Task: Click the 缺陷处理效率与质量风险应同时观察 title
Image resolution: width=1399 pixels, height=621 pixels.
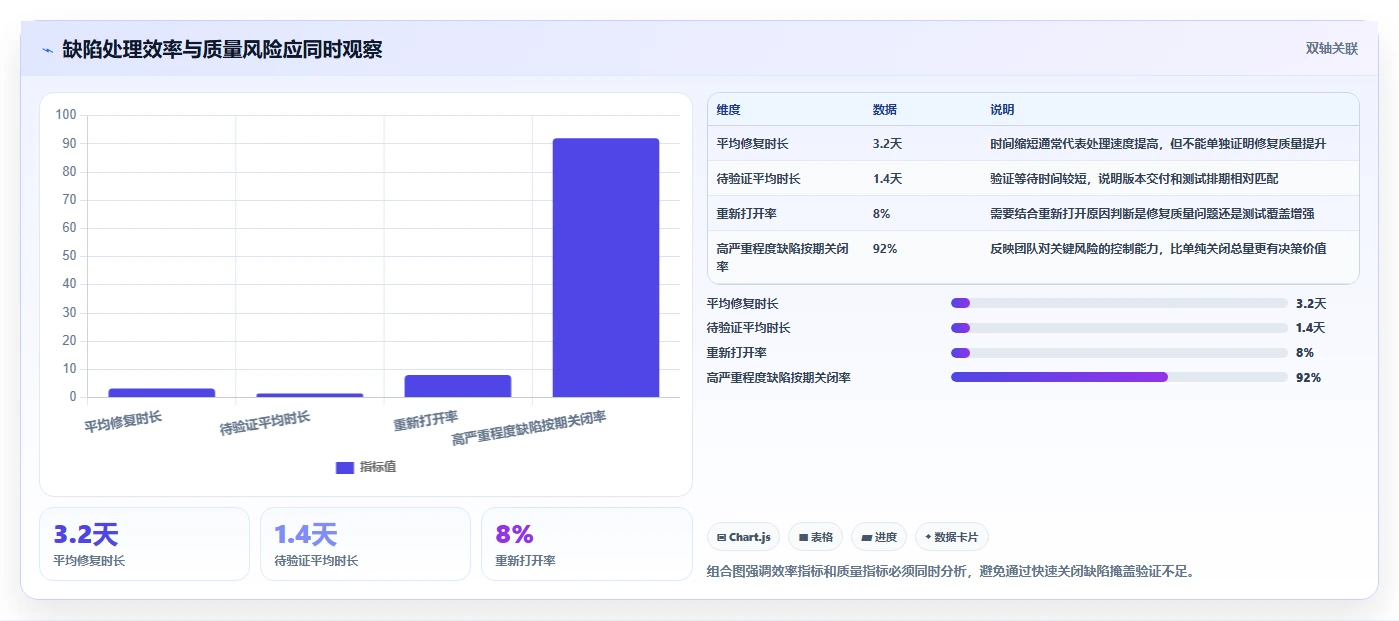Action: click(x=222, y=50)
